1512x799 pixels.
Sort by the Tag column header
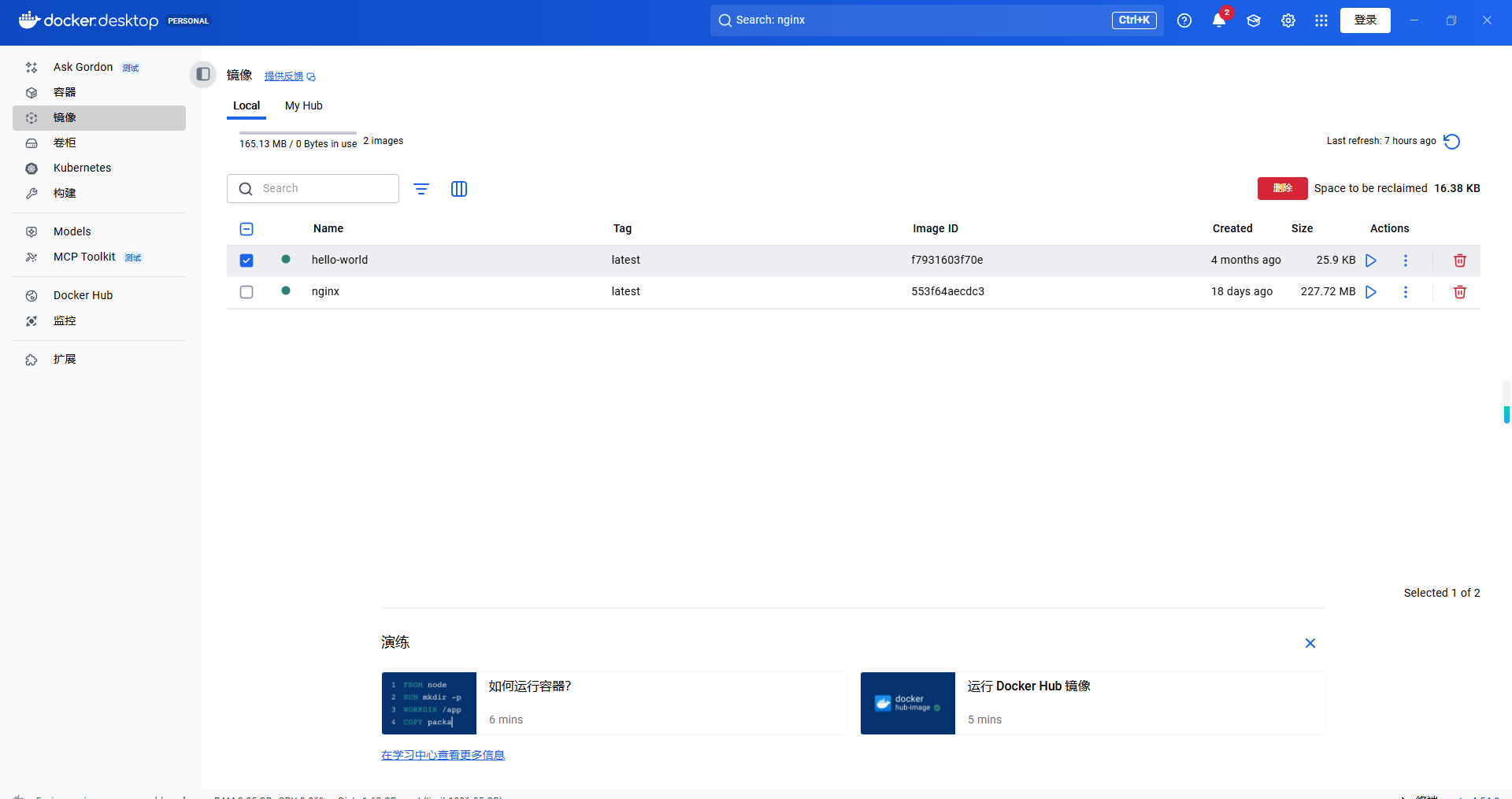tap(622, 229)
